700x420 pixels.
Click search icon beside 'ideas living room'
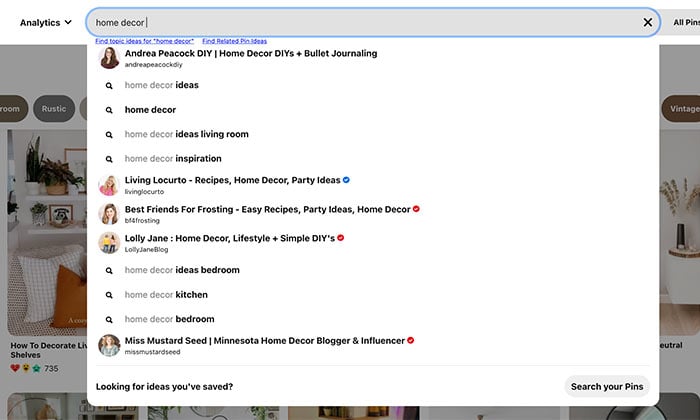click(x=109, y=134)
